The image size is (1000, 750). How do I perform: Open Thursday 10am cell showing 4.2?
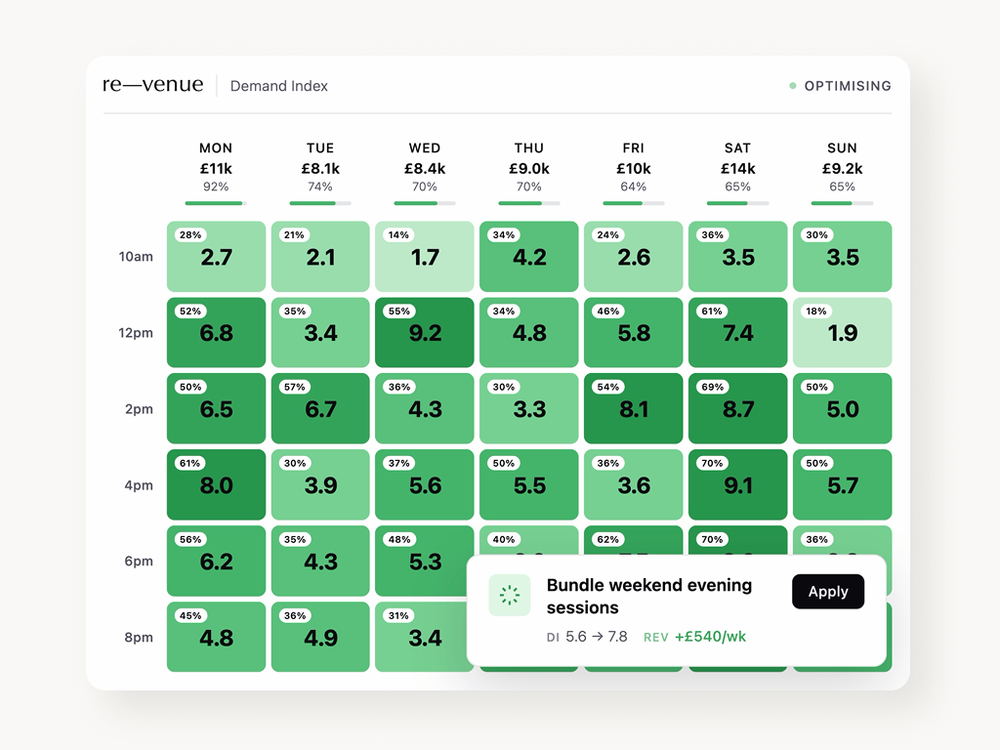529,256
